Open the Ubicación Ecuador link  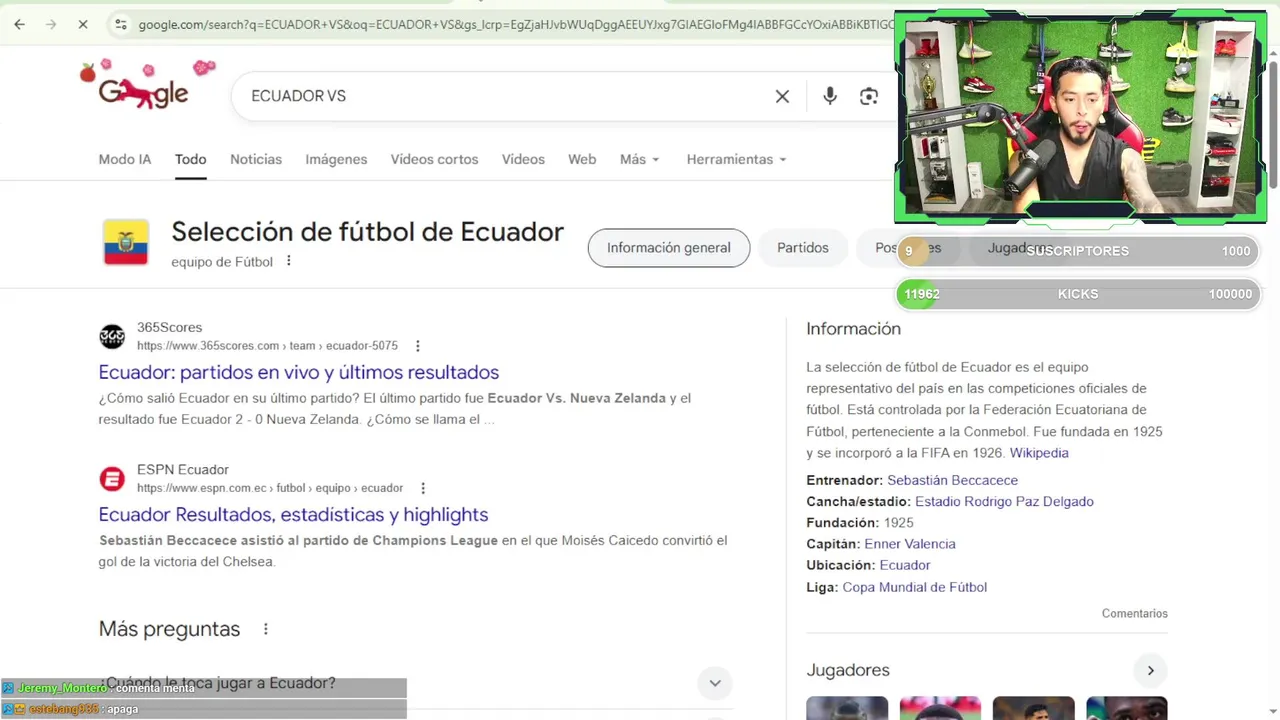(x=905, y=565)
